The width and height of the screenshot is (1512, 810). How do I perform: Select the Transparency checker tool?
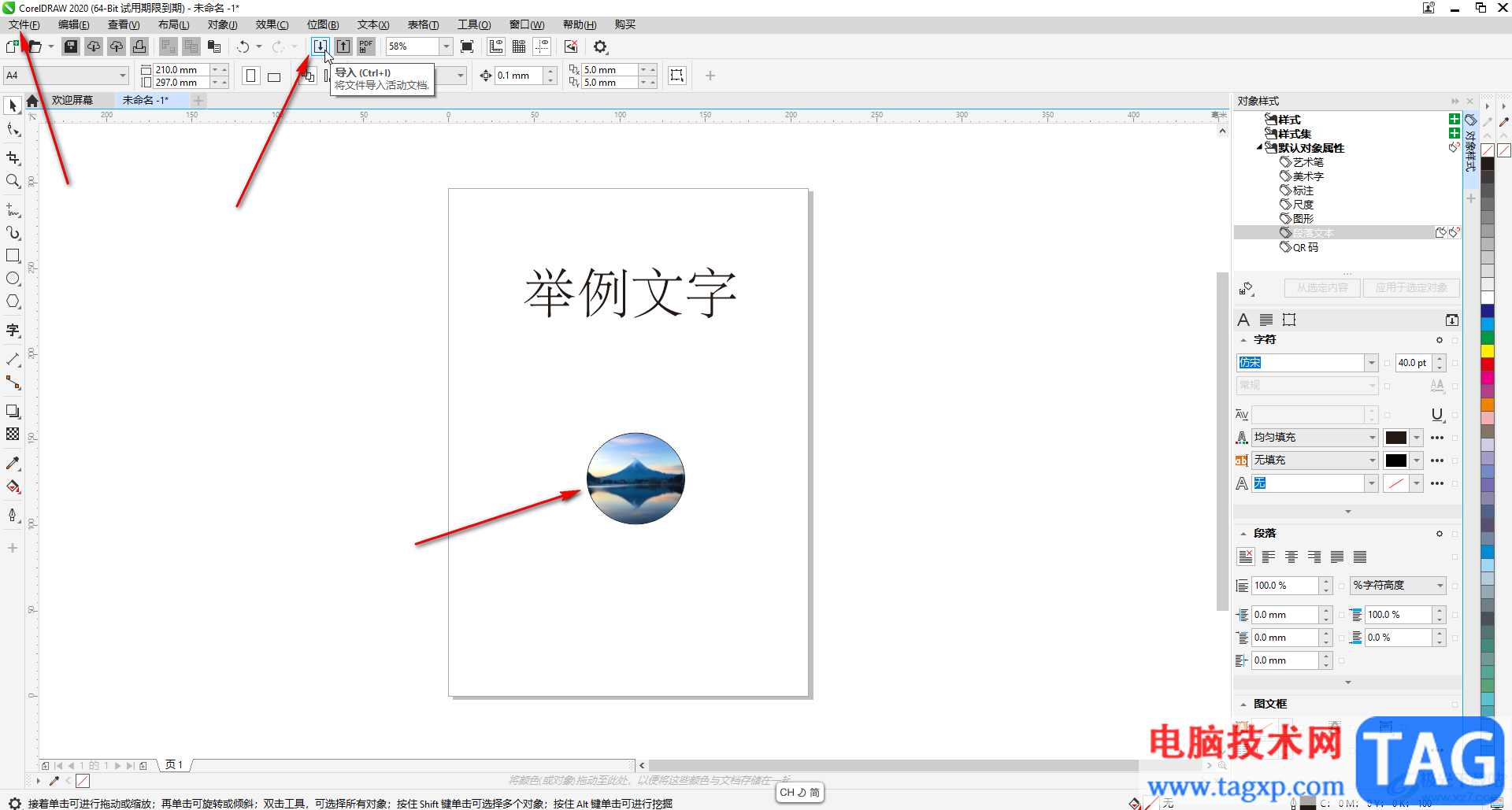point(13,434)
